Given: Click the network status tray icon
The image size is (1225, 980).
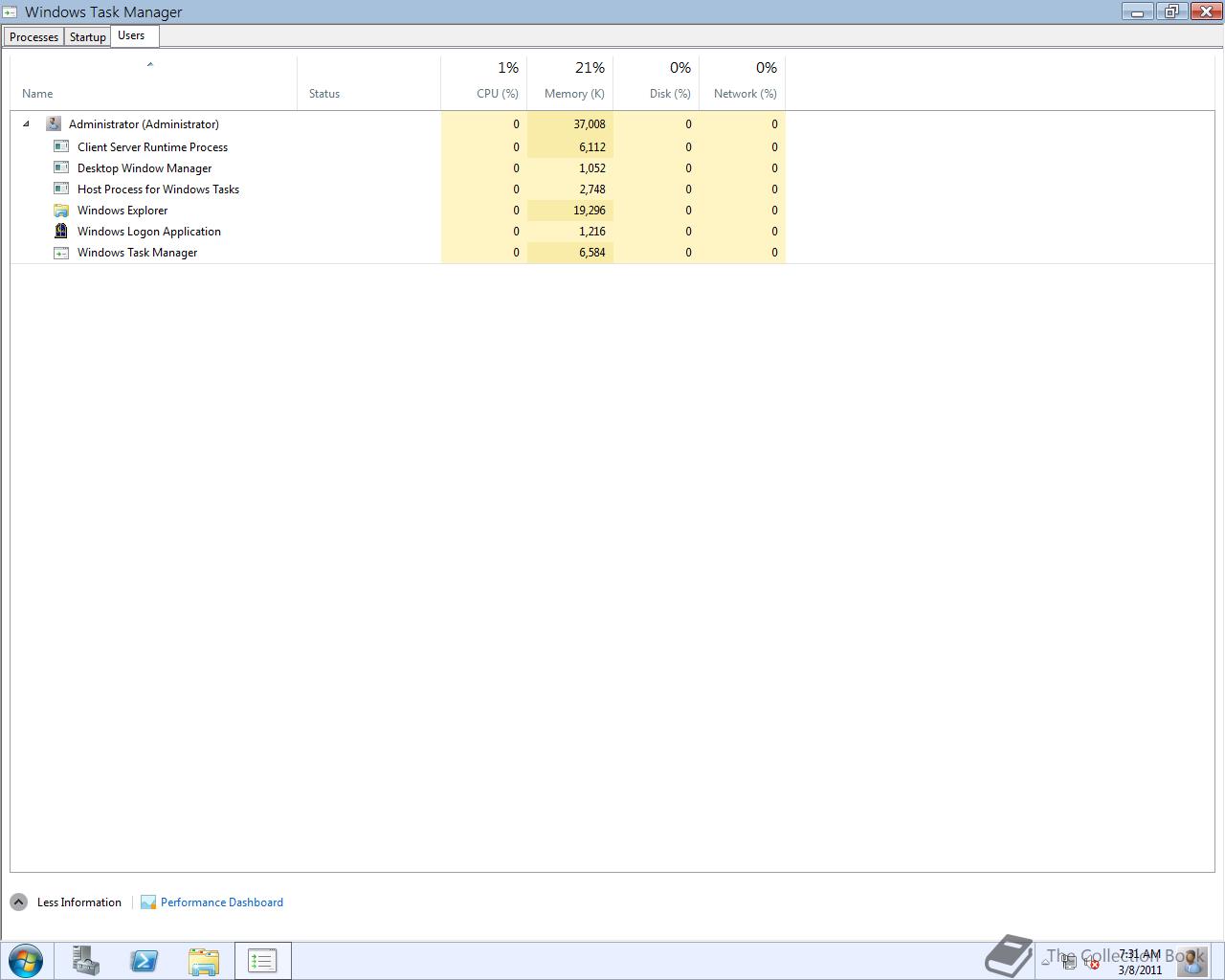Looking at the screenshot, I should 1069,962.
